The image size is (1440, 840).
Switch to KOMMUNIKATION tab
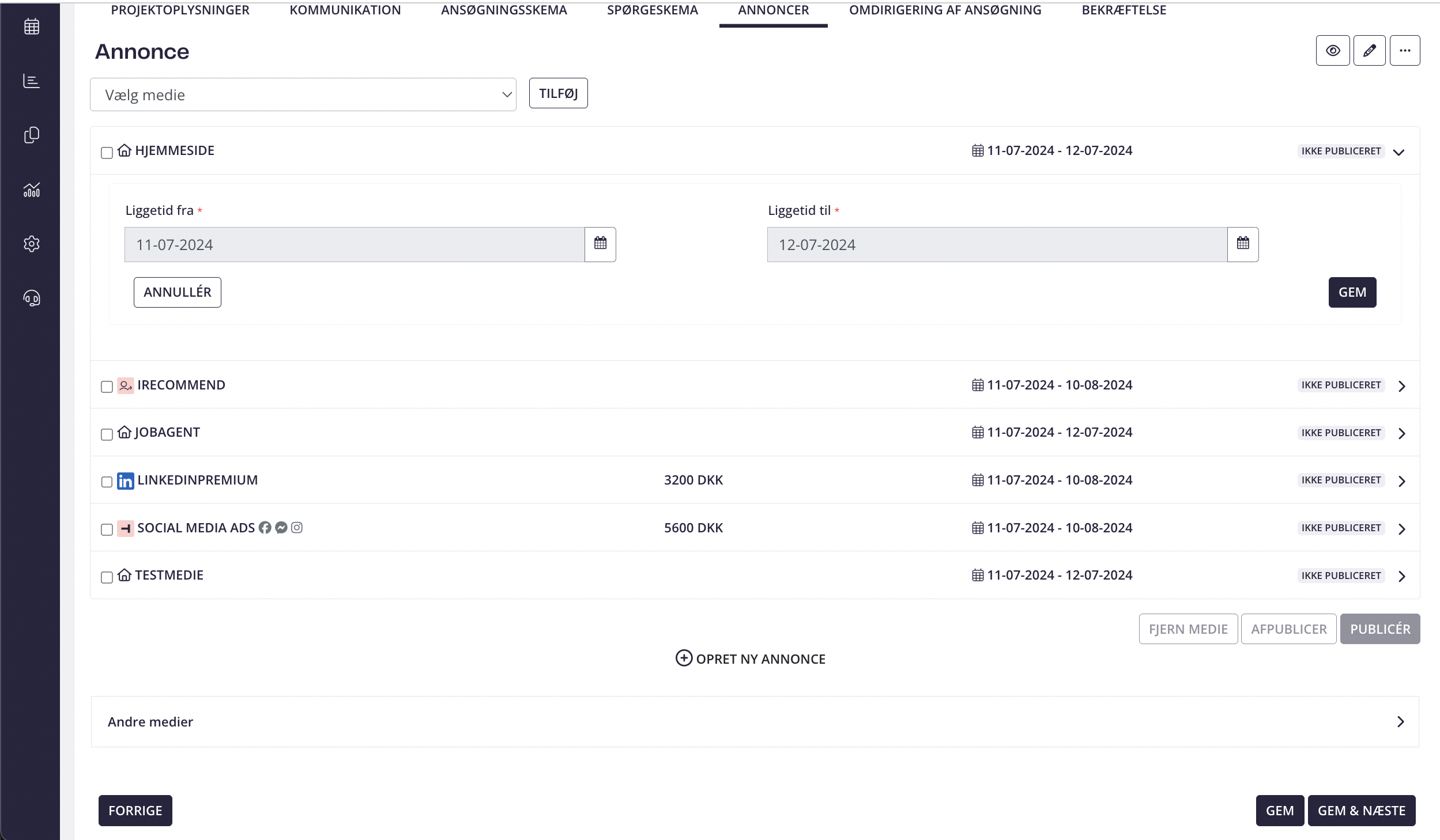345,10
